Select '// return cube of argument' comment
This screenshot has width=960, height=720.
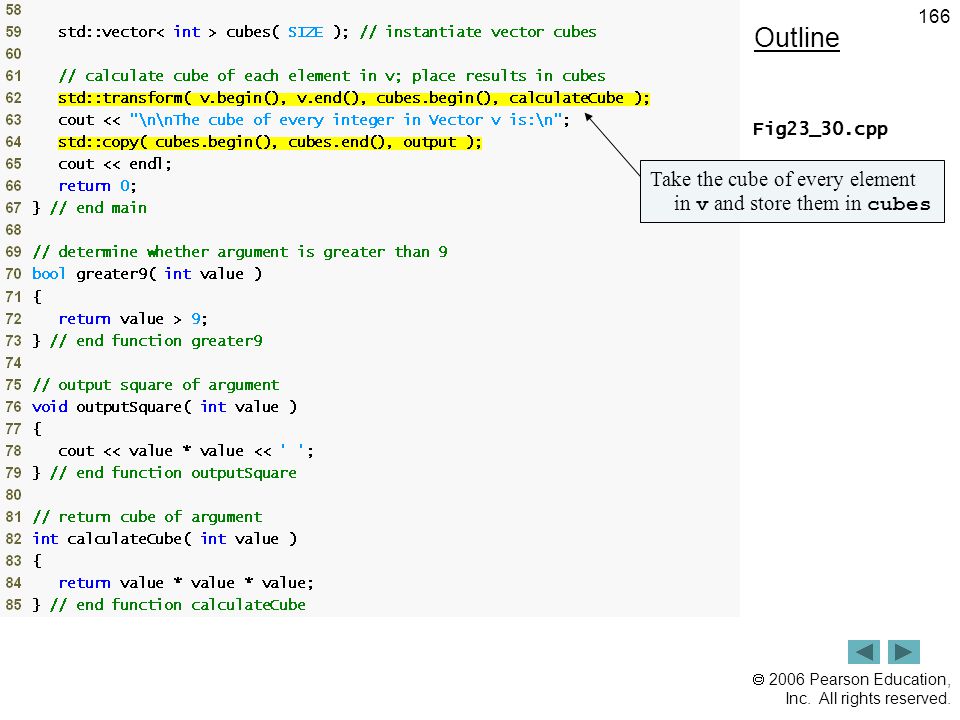[x=148, y=517]
